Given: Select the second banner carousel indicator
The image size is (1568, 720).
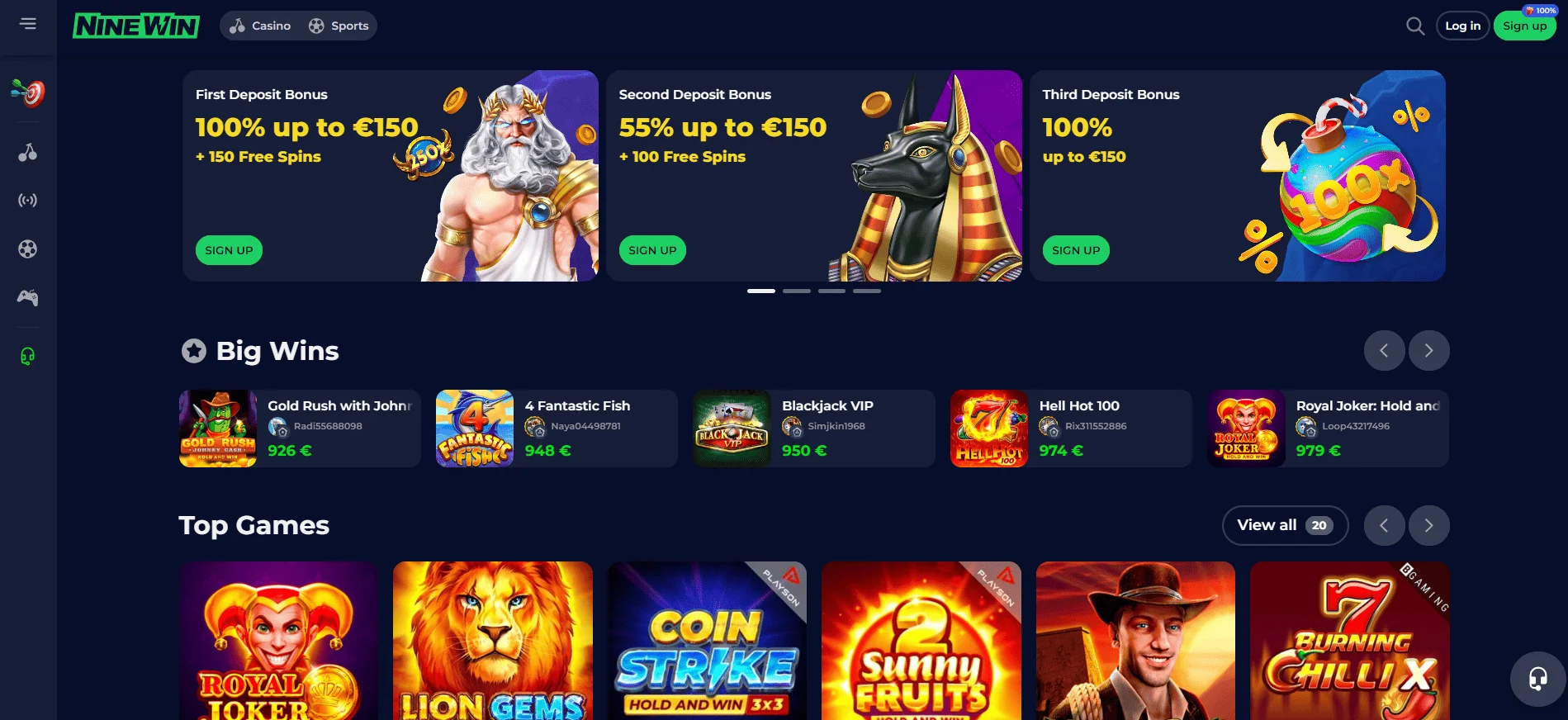Looking at the screenshot, I should click(796, 291).
